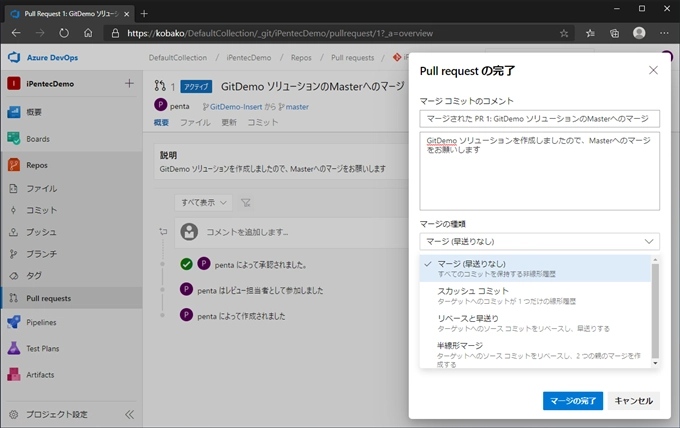Click the iPentecDemo project icon
Viewport: 680px width, 428px height.
(14, 83)
